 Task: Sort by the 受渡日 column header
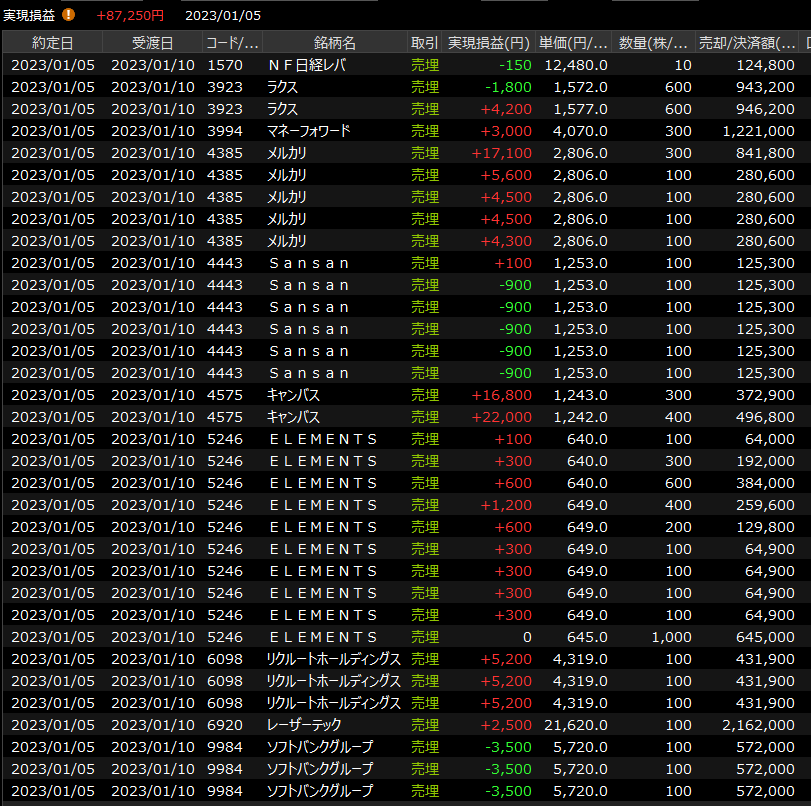tap(152, 43)
